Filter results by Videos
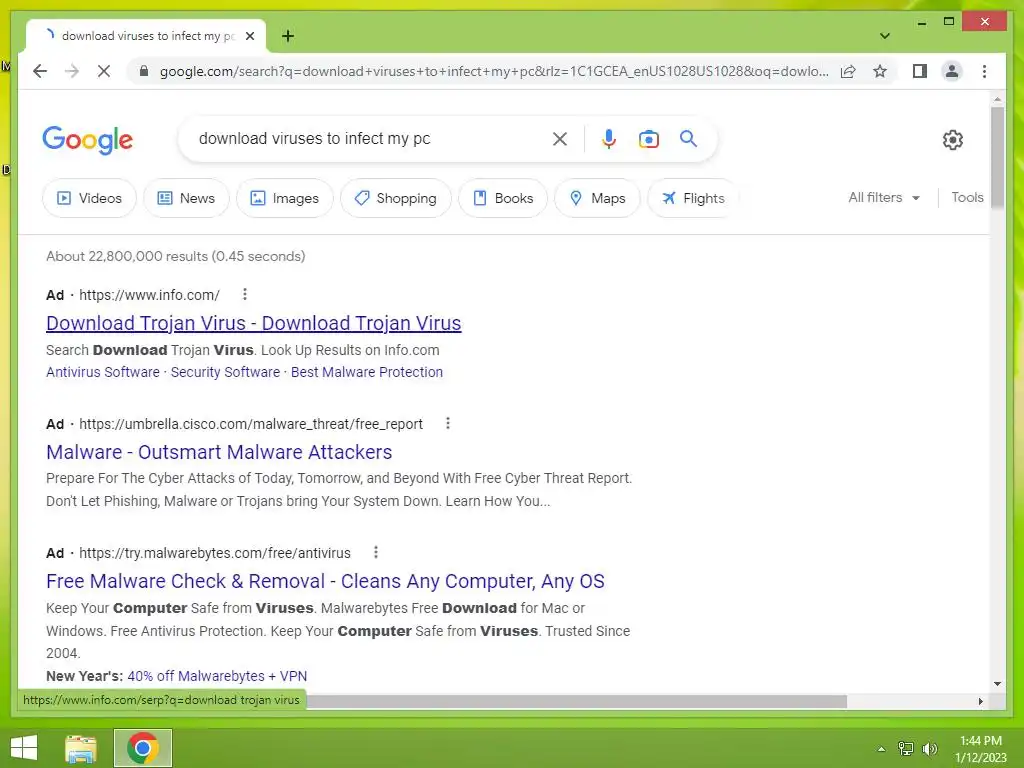This screenshot has height=768, width=1024. pos(89,198)
